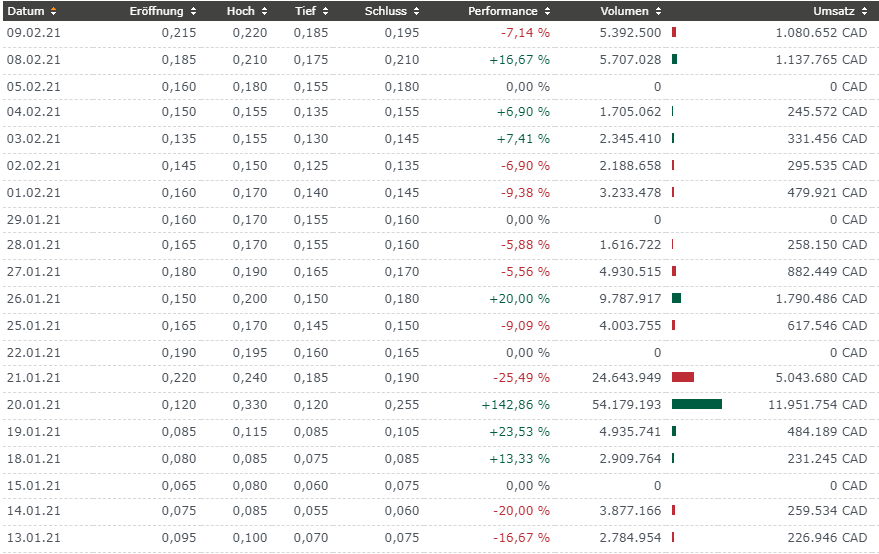Click the sort arrows beside Datum

53,11
